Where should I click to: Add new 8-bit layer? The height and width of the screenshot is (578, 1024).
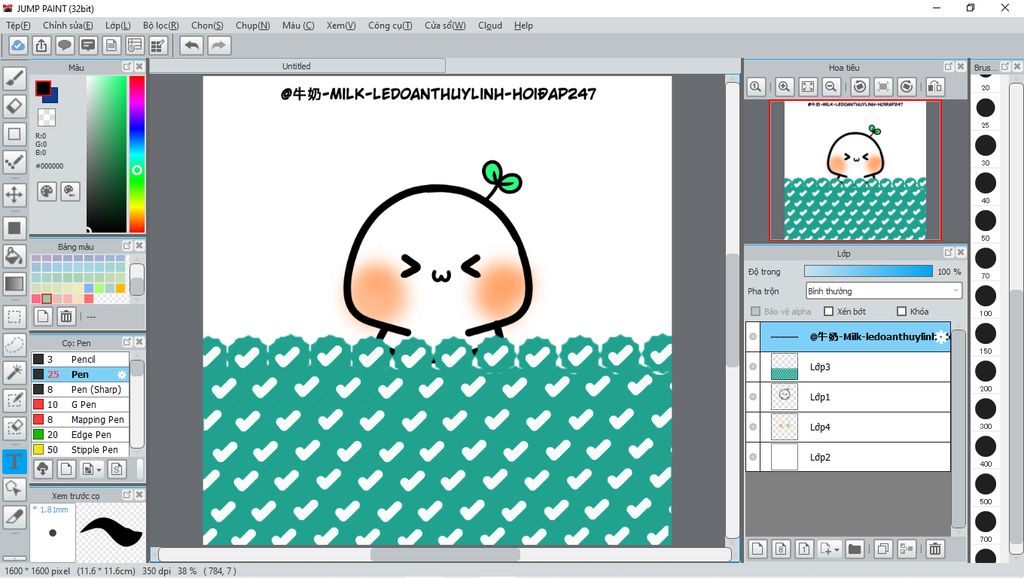[781, 549]
